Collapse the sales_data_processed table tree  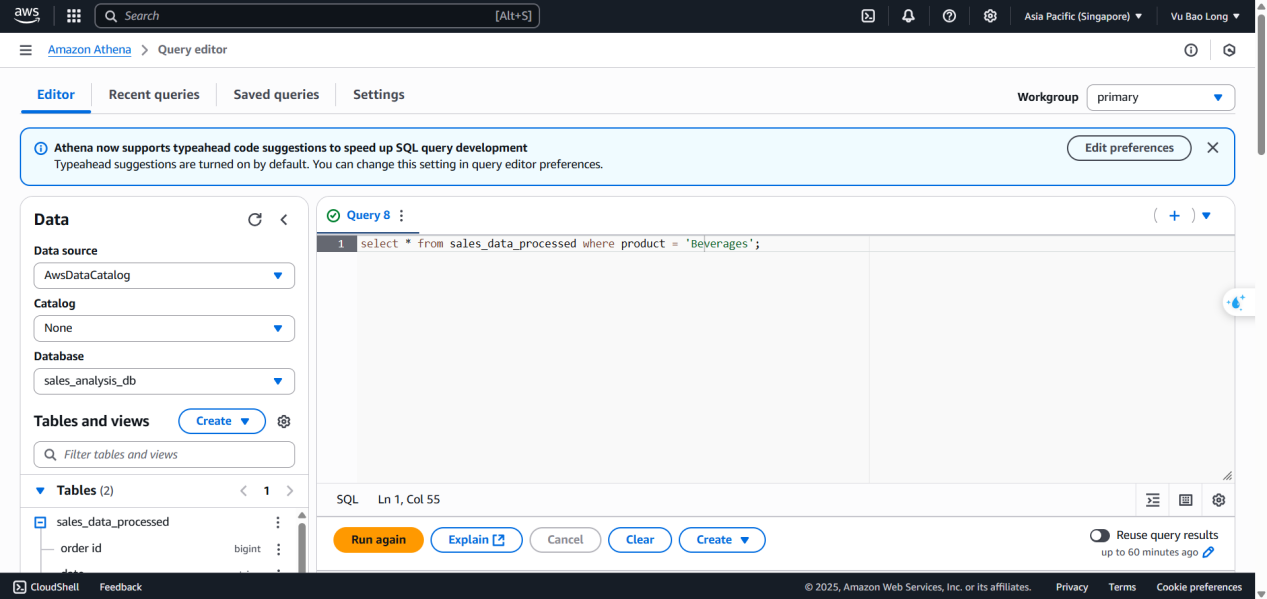[41, 522]
